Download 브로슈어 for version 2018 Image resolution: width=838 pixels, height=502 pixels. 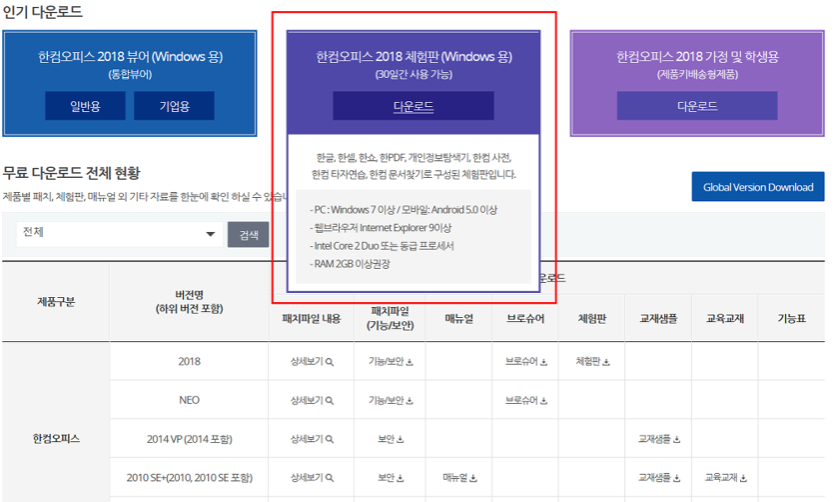526,361
